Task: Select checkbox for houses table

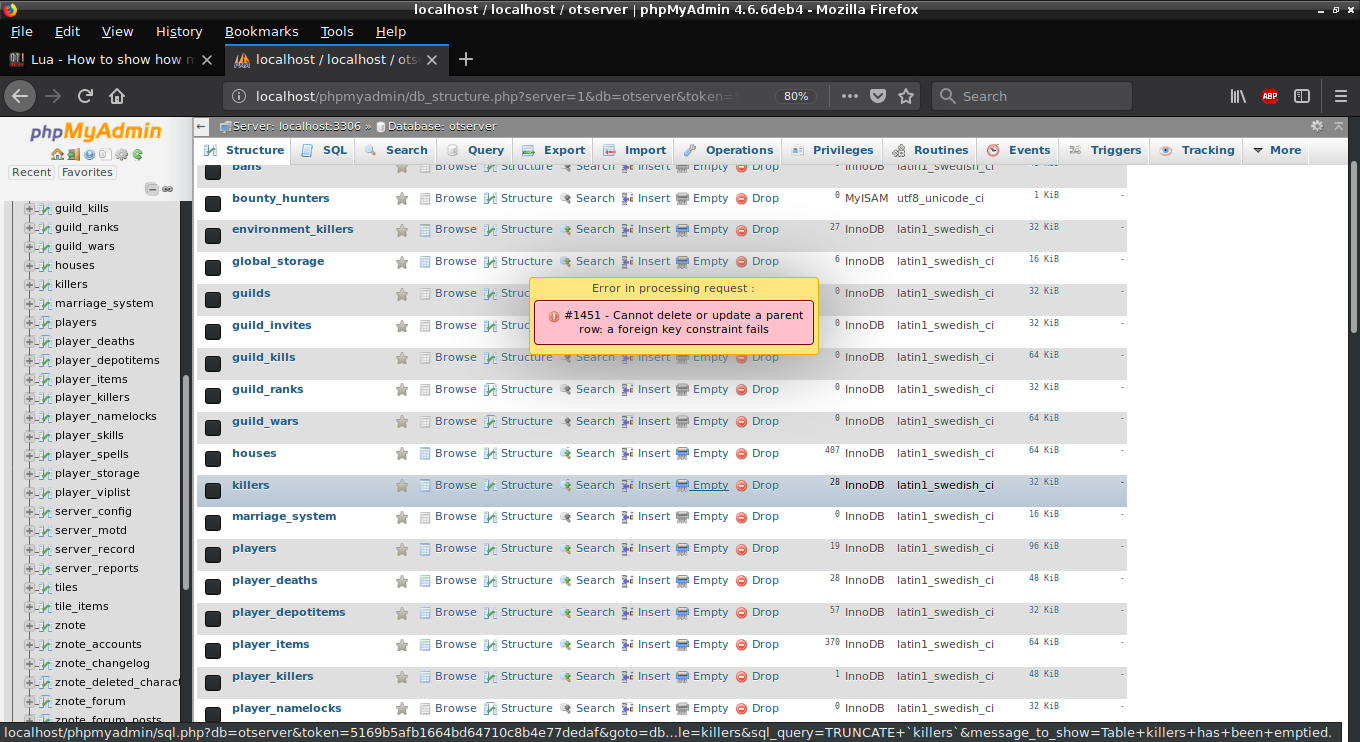Action: coord(213,459)
